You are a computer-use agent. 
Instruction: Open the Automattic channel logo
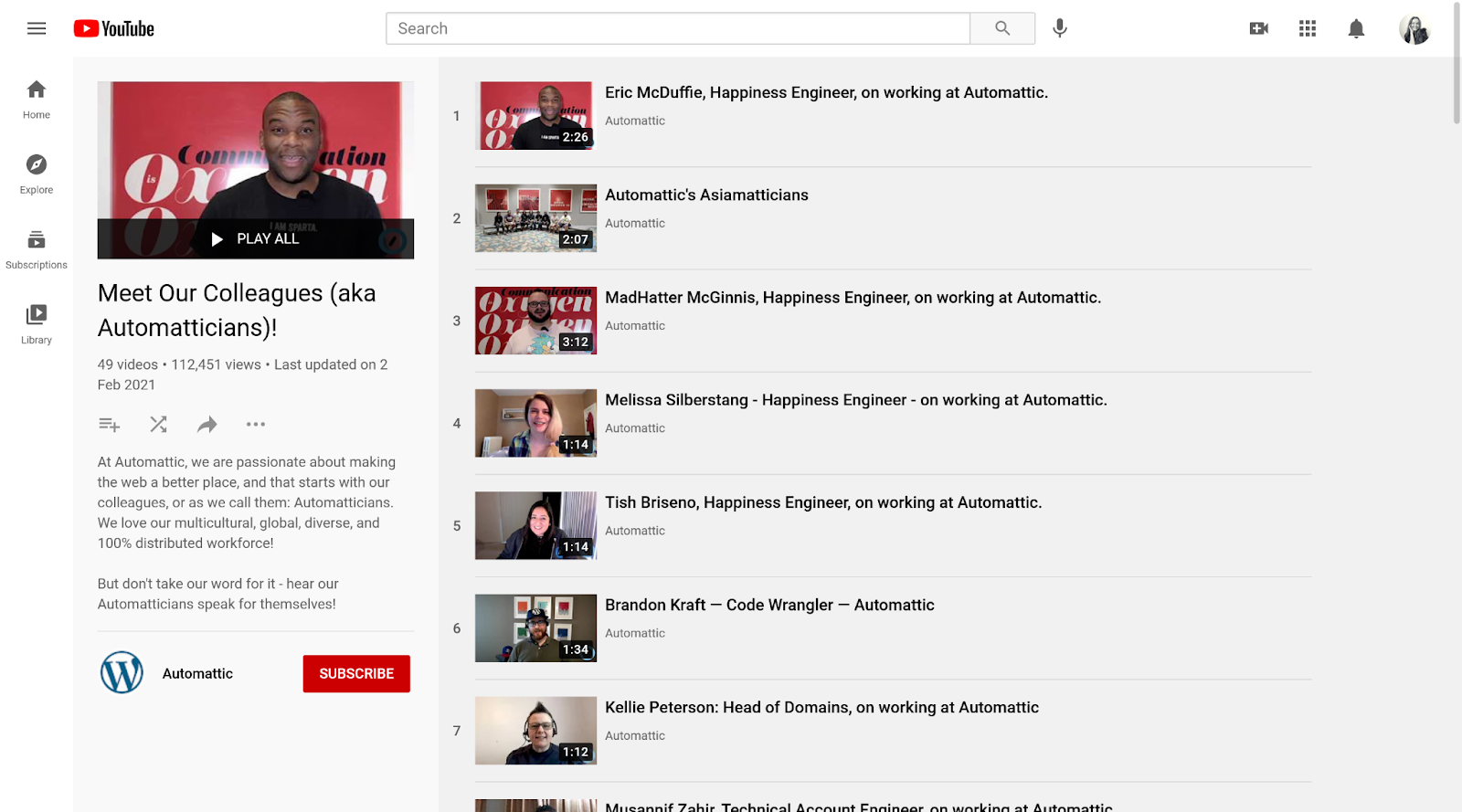pyautogui.click(x=122, y=673)
